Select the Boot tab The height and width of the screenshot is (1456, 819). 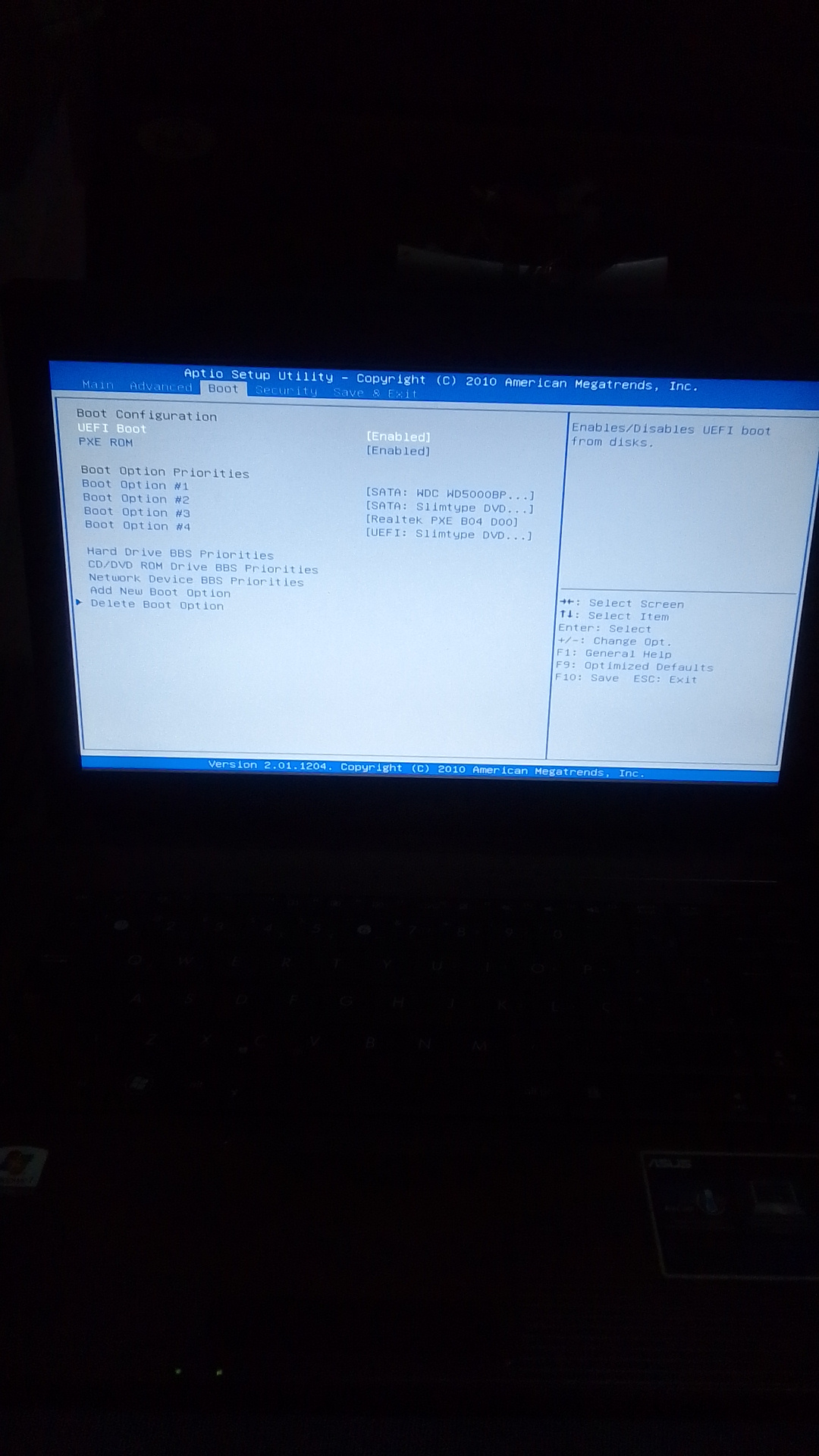point(223,388)
